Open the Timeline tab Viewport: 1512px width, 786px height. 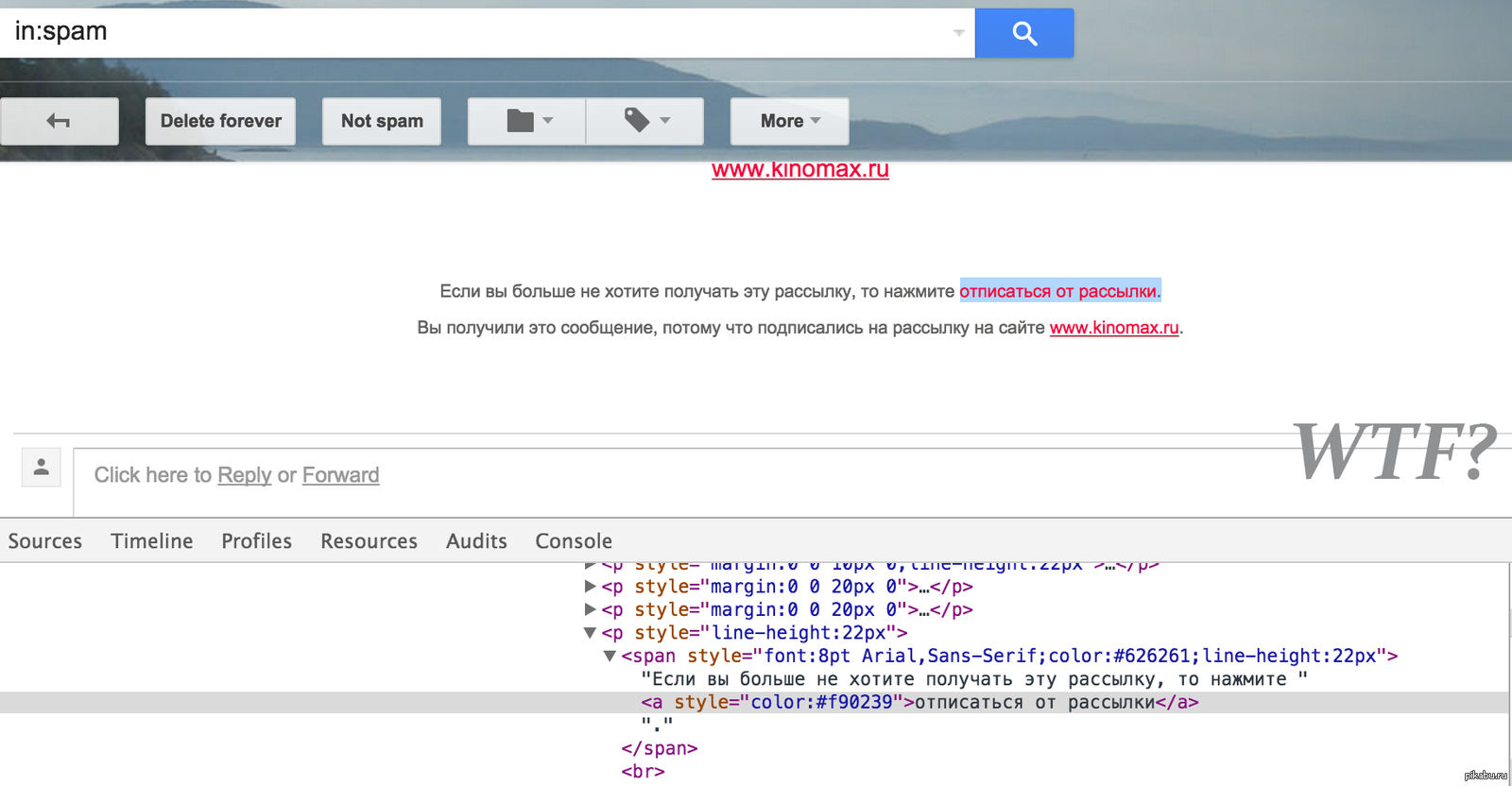coord(152,541)
